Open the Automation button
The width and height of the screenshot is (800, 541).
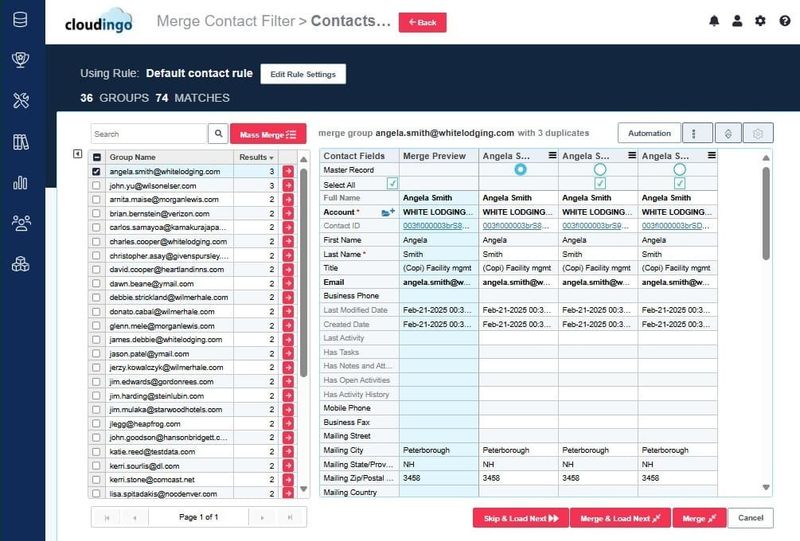coord(649,133)
